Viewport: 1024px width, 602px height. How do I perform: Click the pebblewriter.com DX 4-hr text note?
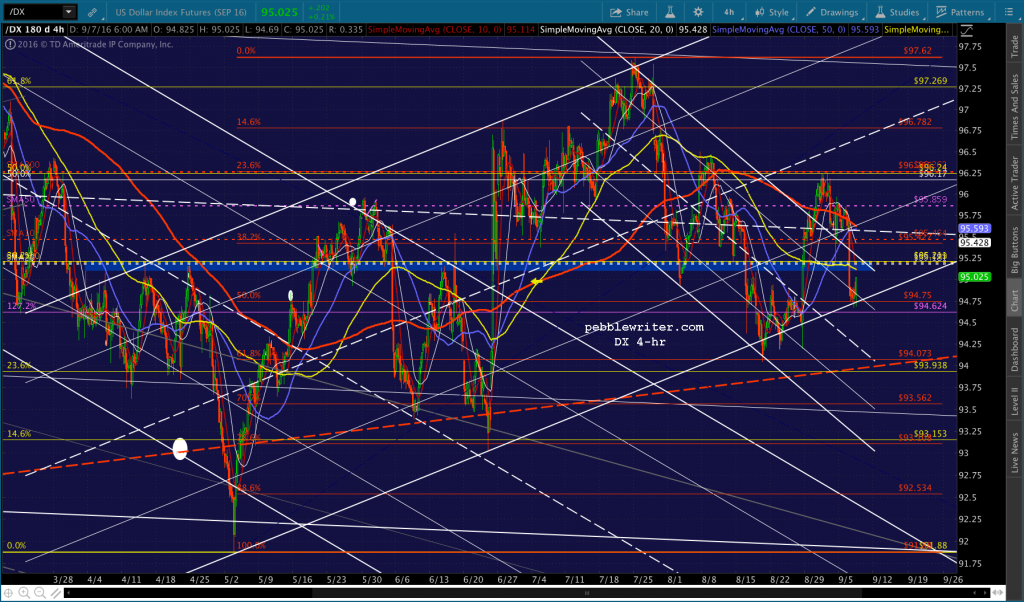point(644,334)
